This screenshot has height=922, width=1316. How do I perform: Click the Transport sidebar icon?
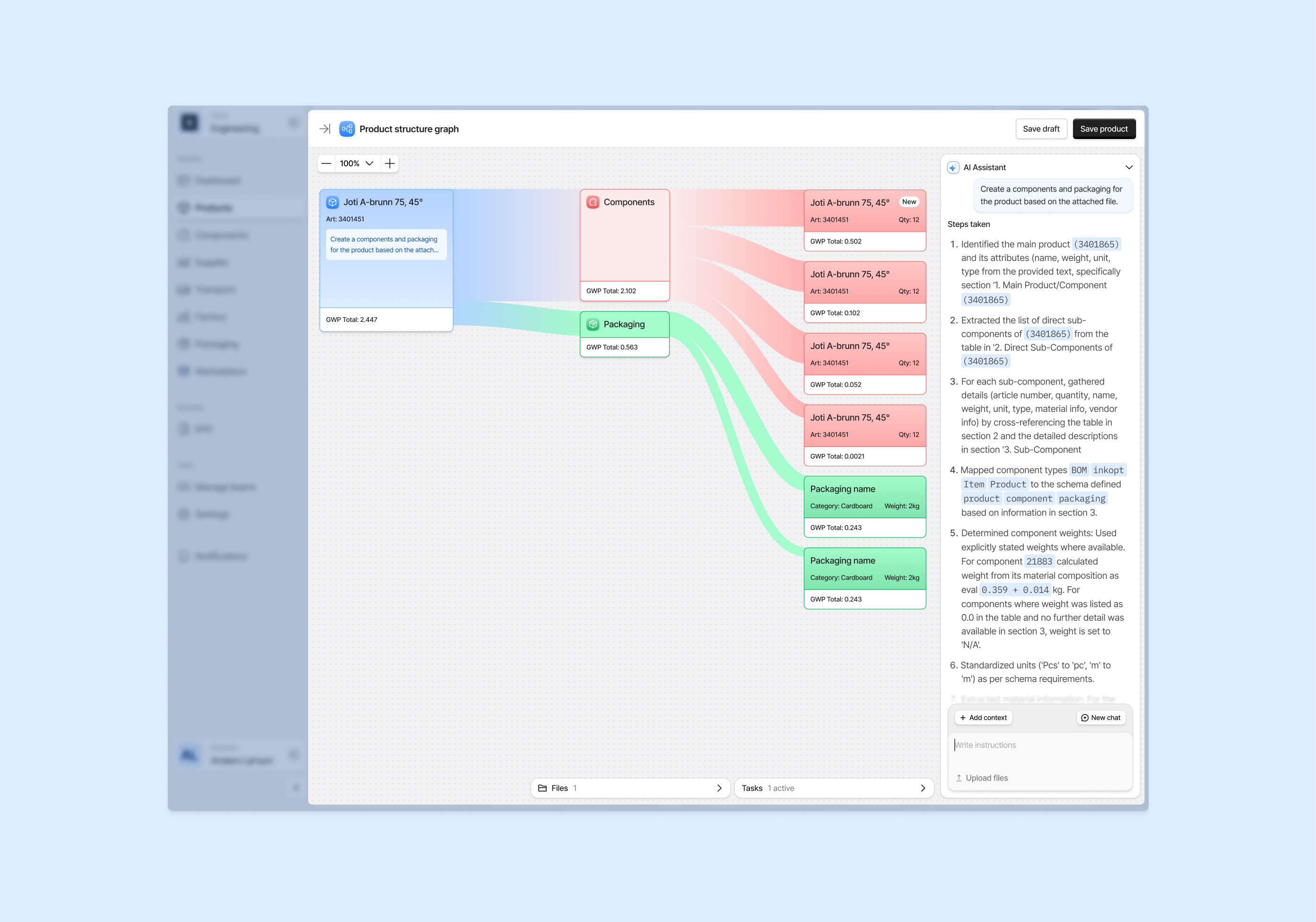(183, 289)
